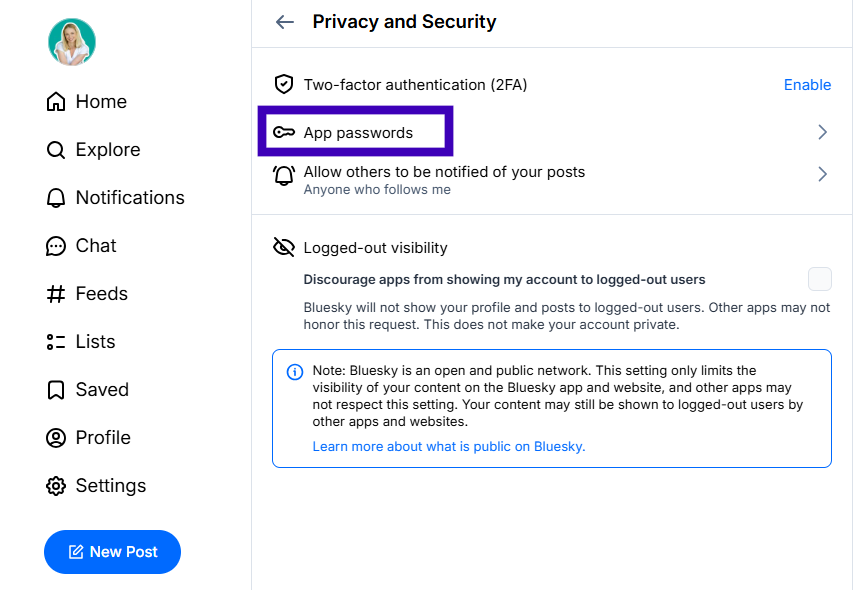Click the Settings gear icon
This screenshot has width=862, height=590.
coord(55,485)
